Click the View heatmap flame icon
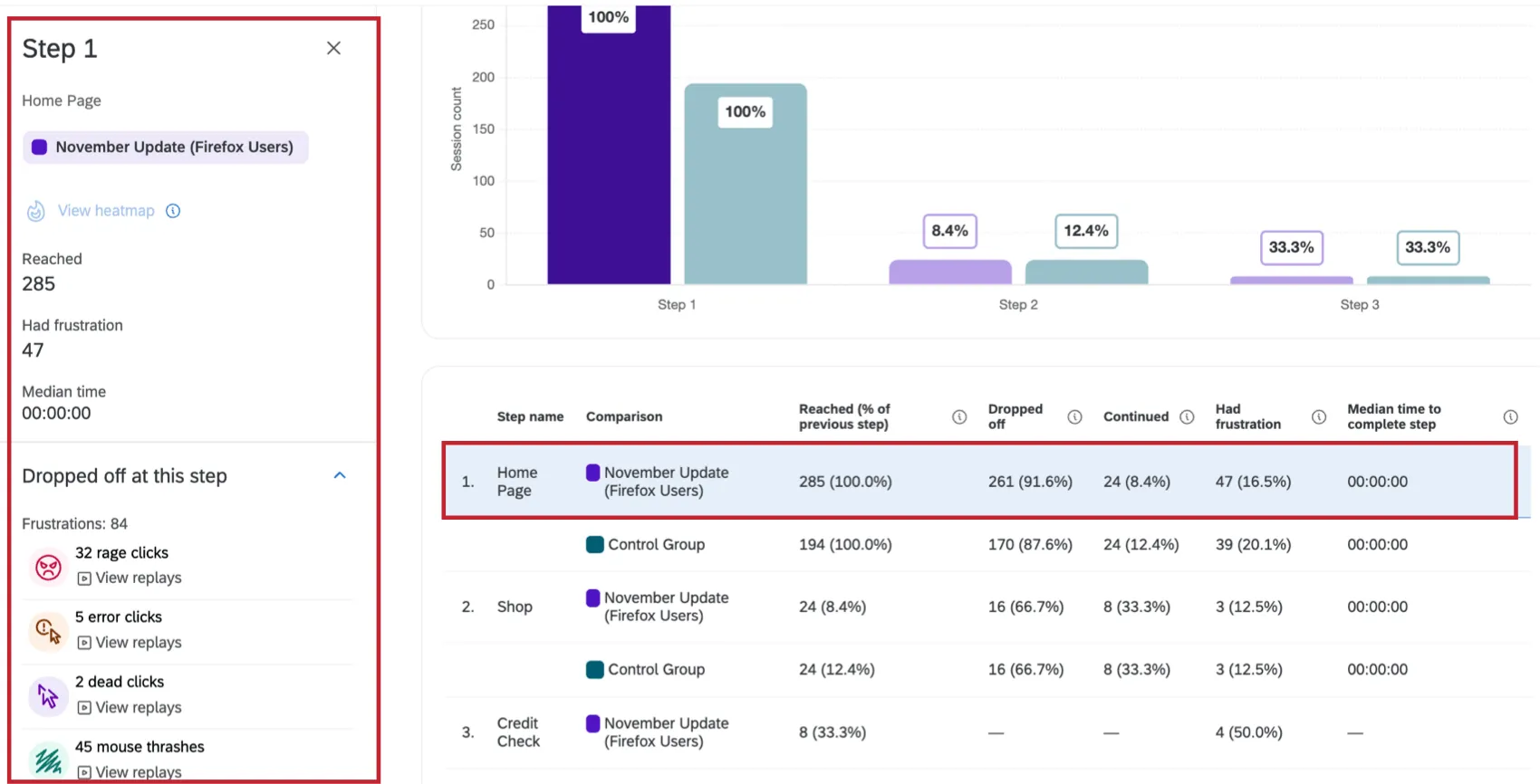The width and height of the screenshot is (1540, 784). [x=35, y=211]
